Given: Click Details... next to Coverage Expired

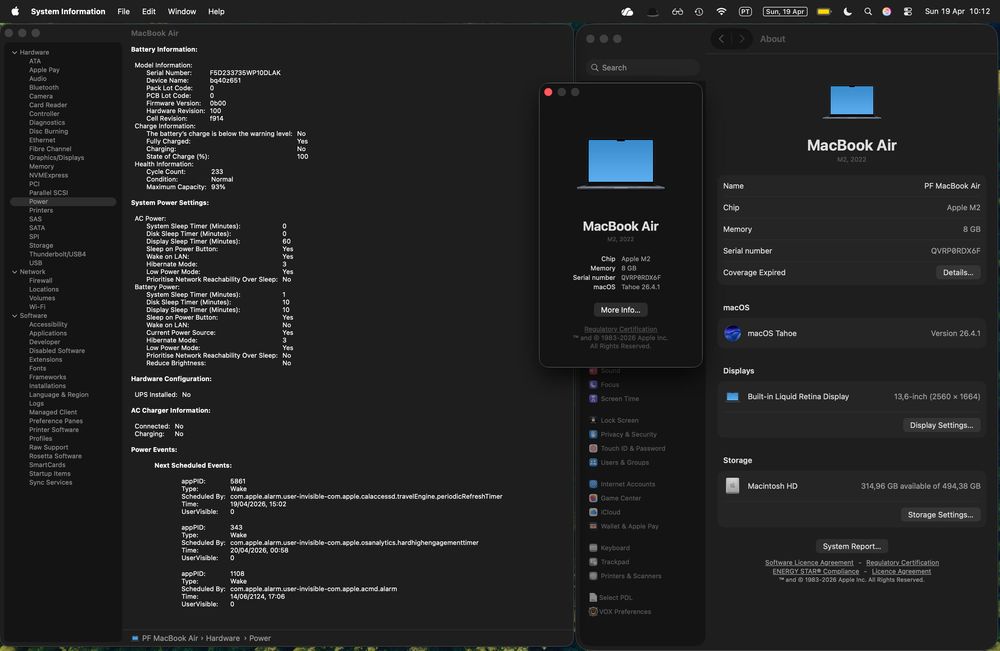Looking at the screenshot, I should (957, 272).
